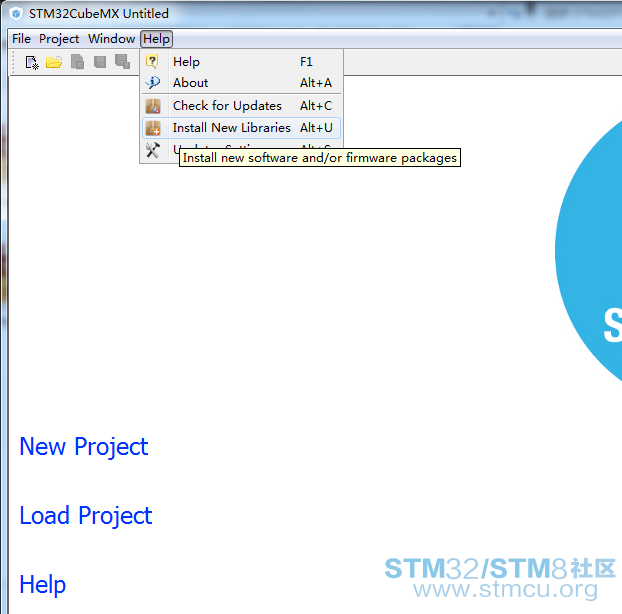Click the About info icon

coord(152,83)
